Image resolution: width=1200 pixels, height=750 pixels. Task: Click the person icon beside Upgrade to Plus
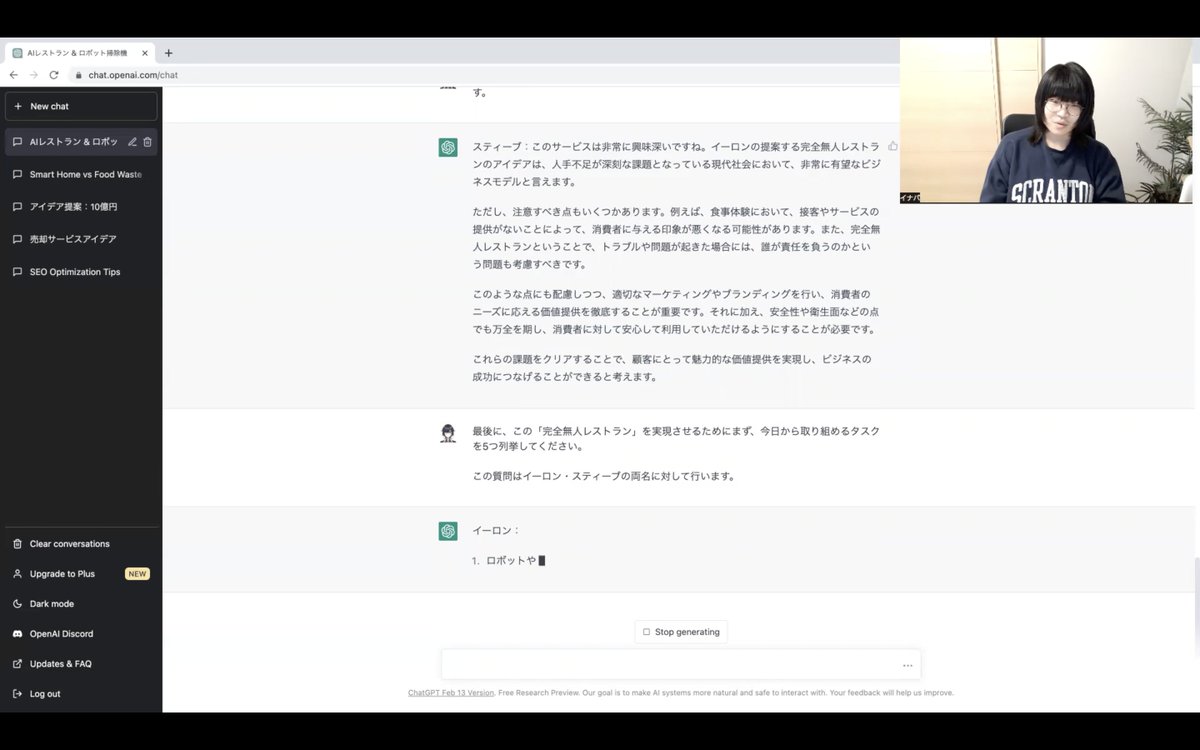pos(18,574)
